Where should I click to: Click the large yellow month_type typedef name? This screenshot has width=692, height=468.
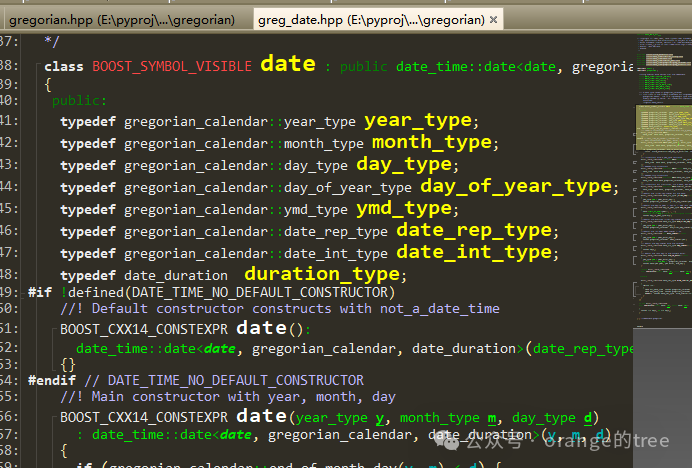pos(432,143)
